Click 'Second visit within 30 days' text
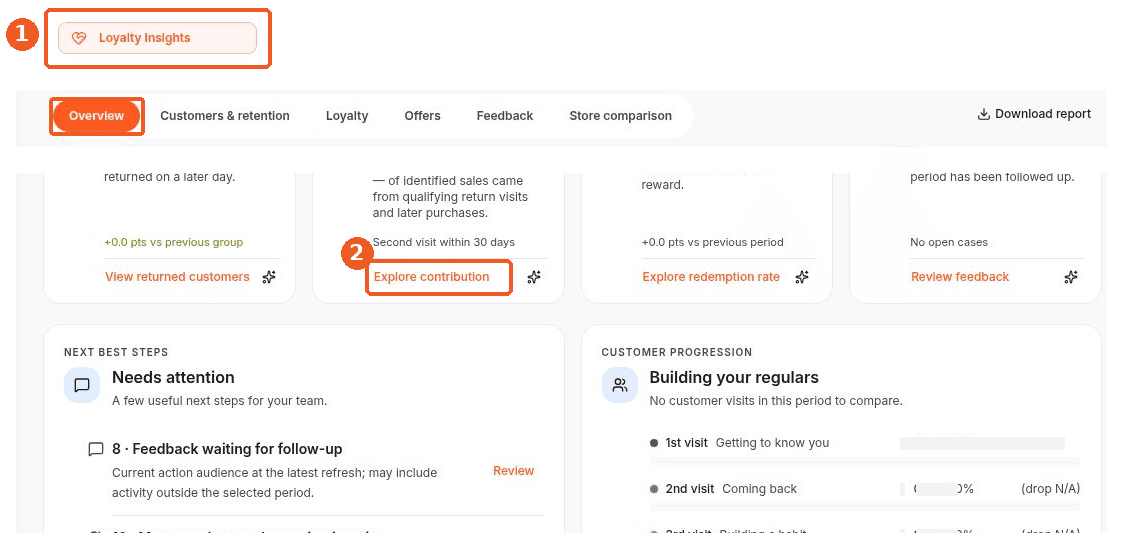This screenshot has height=553, width=1123. 443,242
